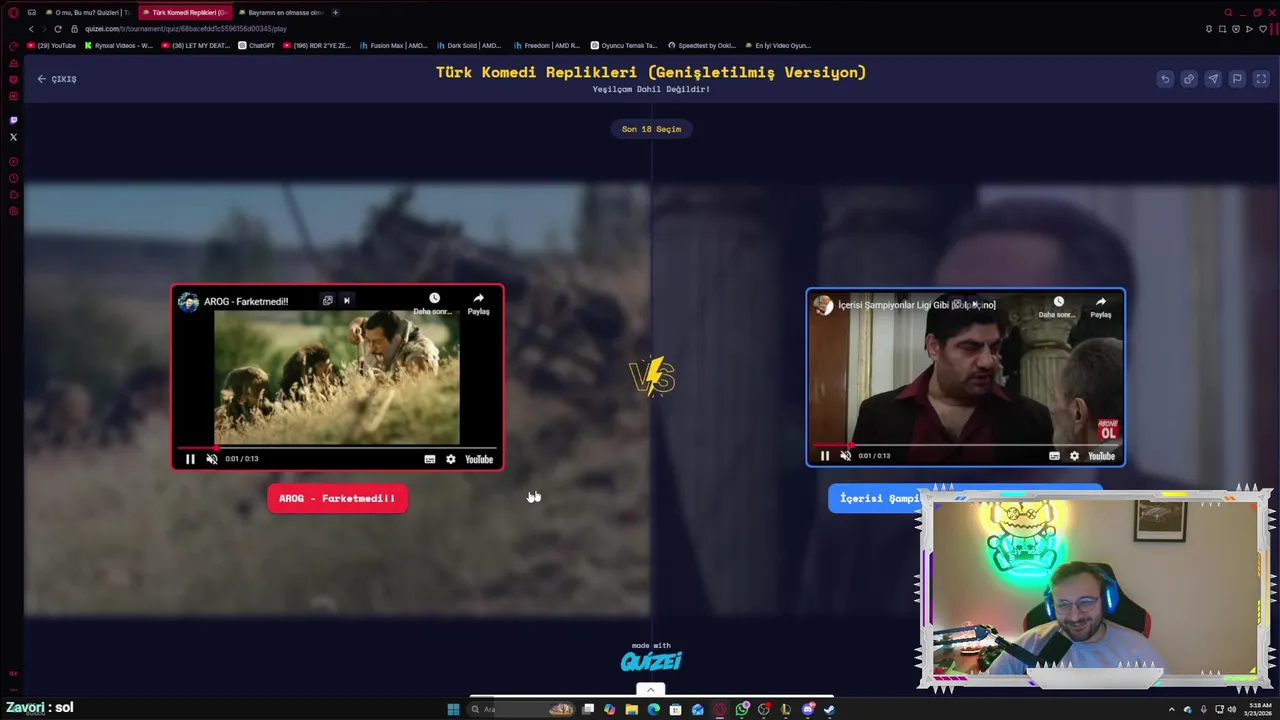
Task: Open Discord from the taskbar
Action: click(808, 709)
